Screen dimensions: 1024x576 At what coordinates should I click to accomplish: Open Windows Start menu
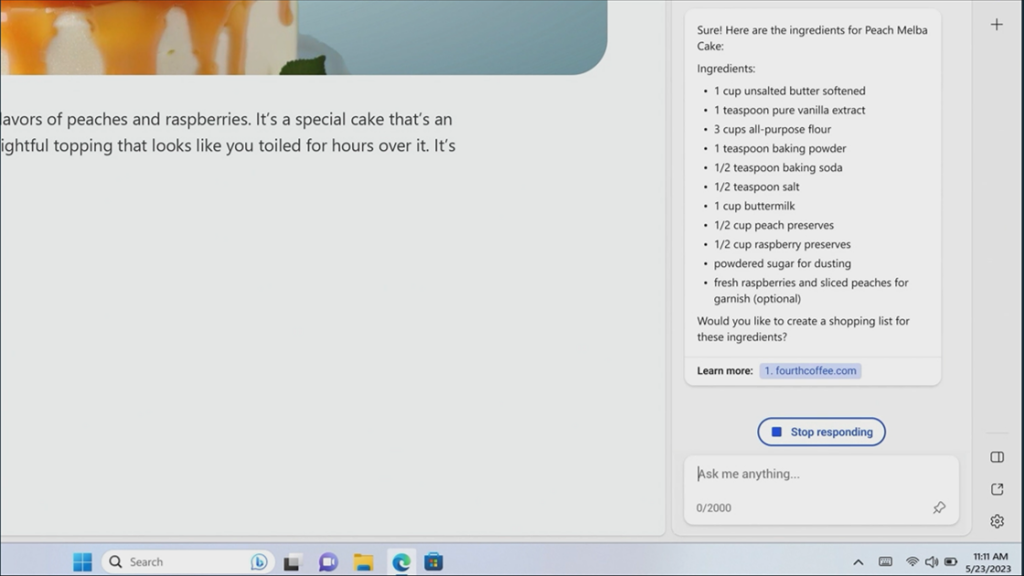point(82,562)
